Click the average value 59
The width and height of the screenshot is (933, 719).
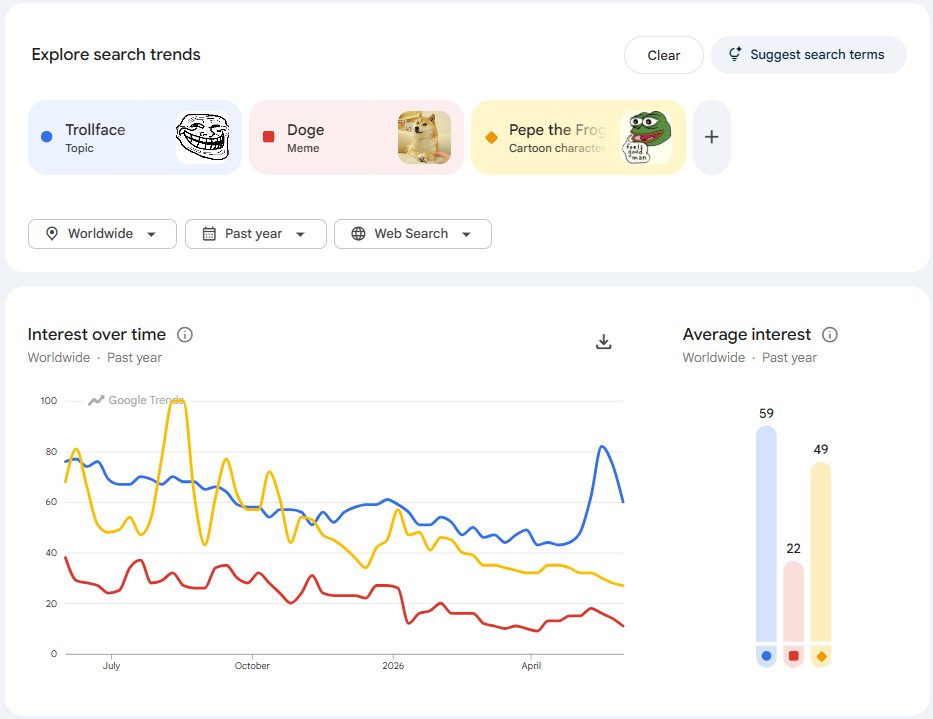tap(766, 413)
